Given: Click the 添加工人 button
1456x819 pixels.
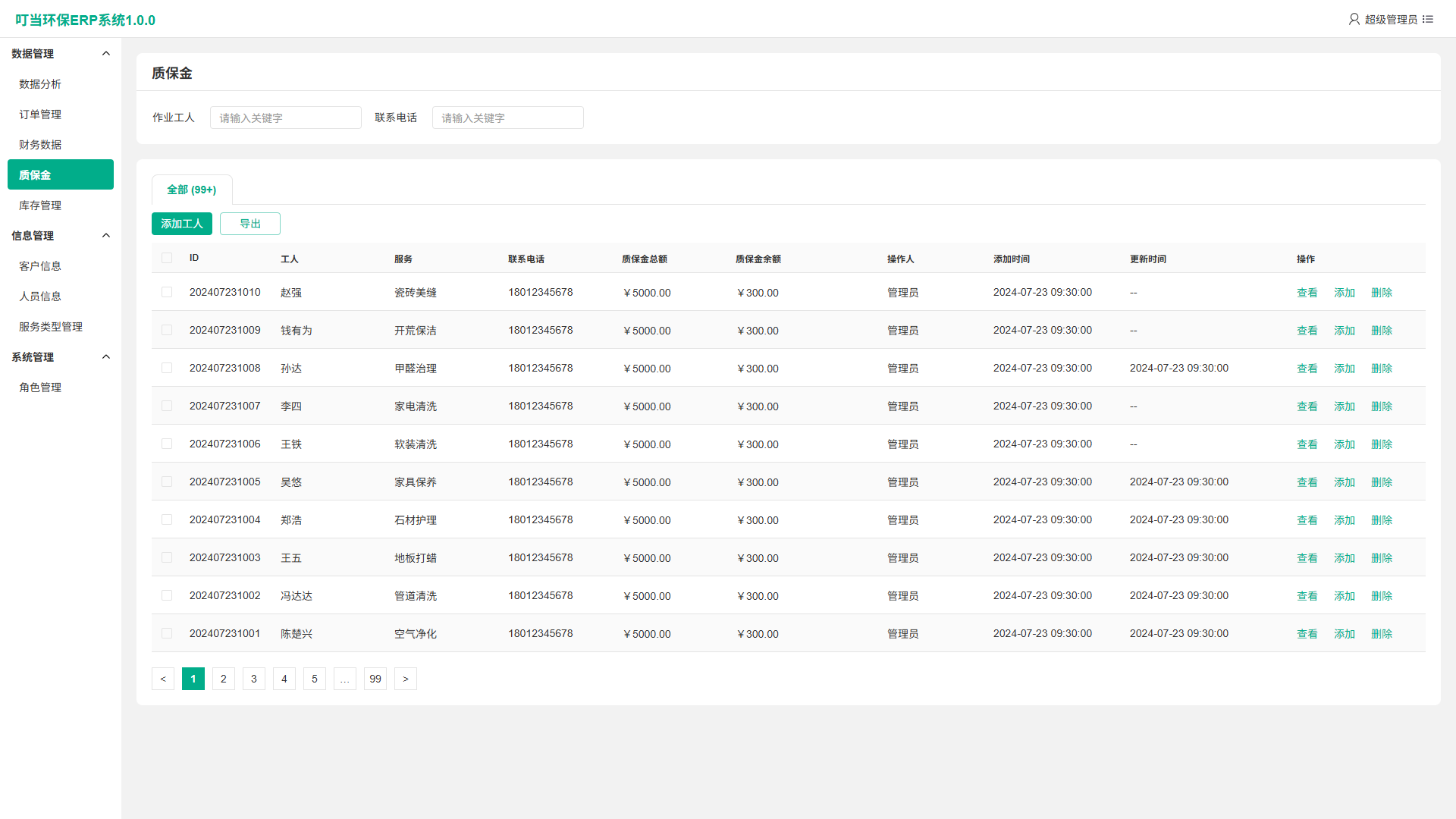Looking at the screenshot, I should pyautogui.click(x=182, y=224).
